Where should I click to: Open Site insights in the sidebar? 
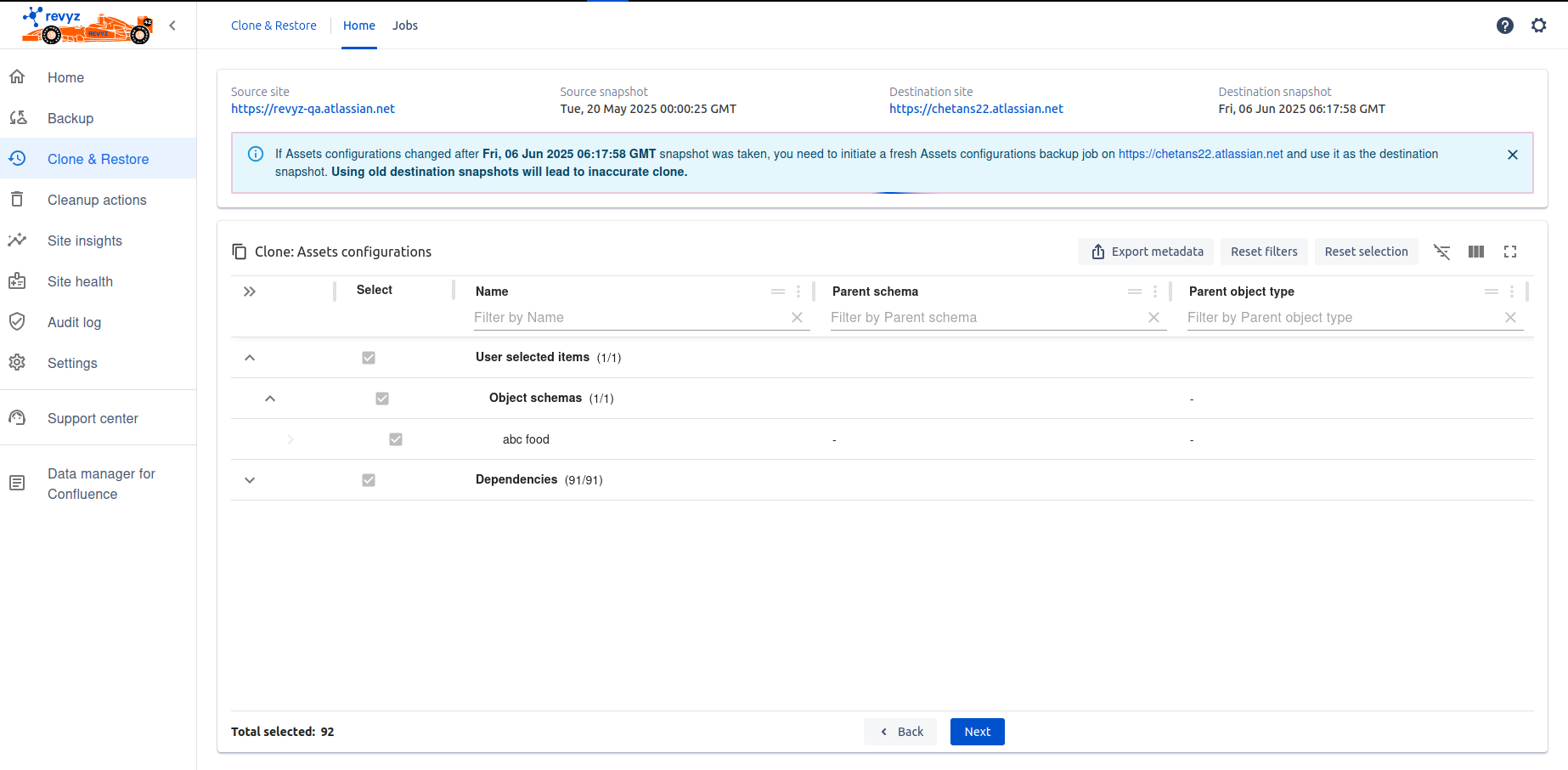click(85, 241)
